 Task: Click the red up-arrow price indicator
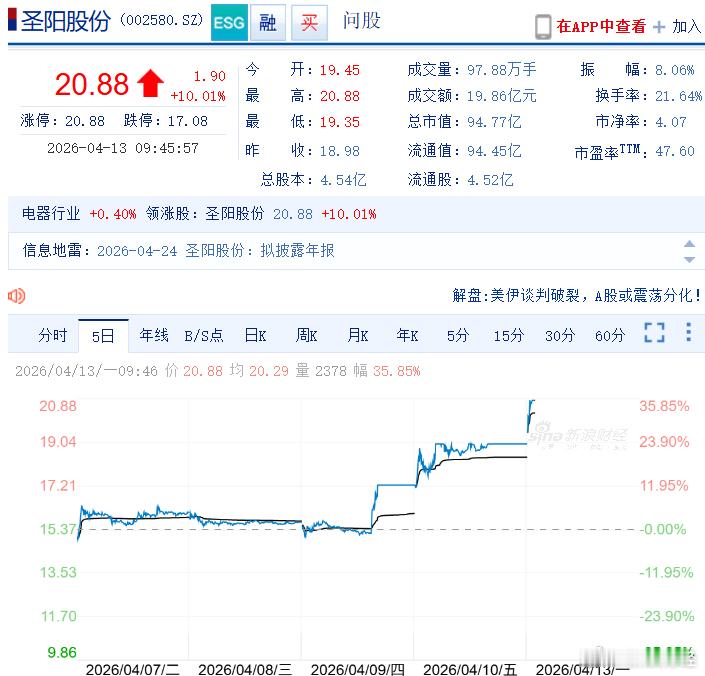(150, 83)
